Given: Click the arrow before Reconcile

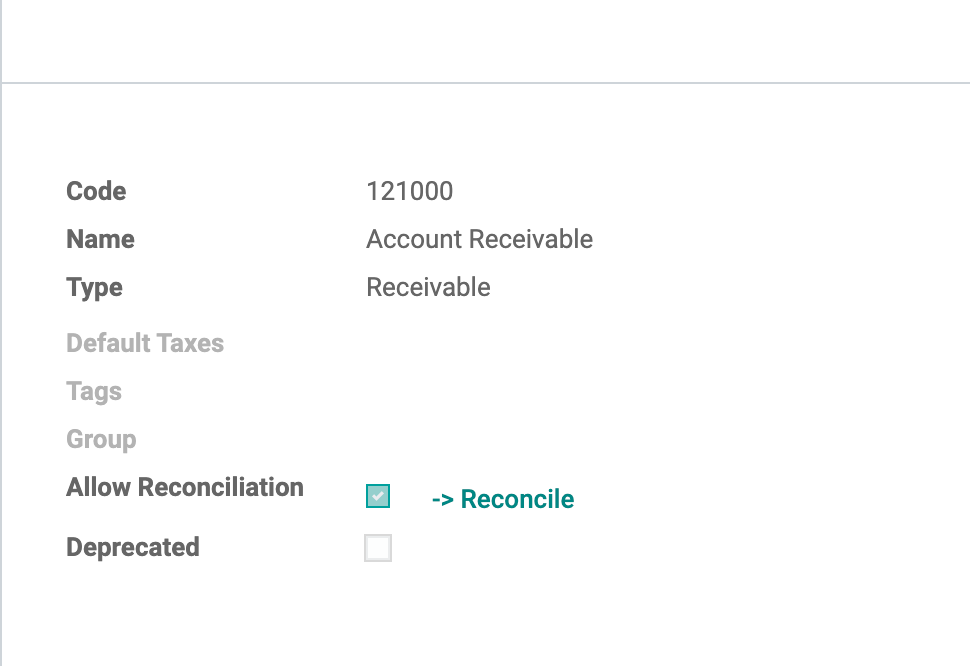Looking at the screenshot, I should point(443,500).
